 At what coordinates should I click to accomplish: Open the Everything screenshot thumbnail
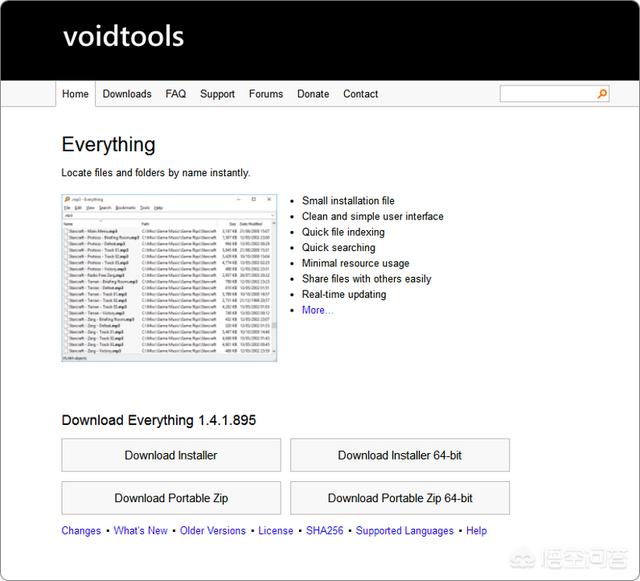tap(169, 277)
